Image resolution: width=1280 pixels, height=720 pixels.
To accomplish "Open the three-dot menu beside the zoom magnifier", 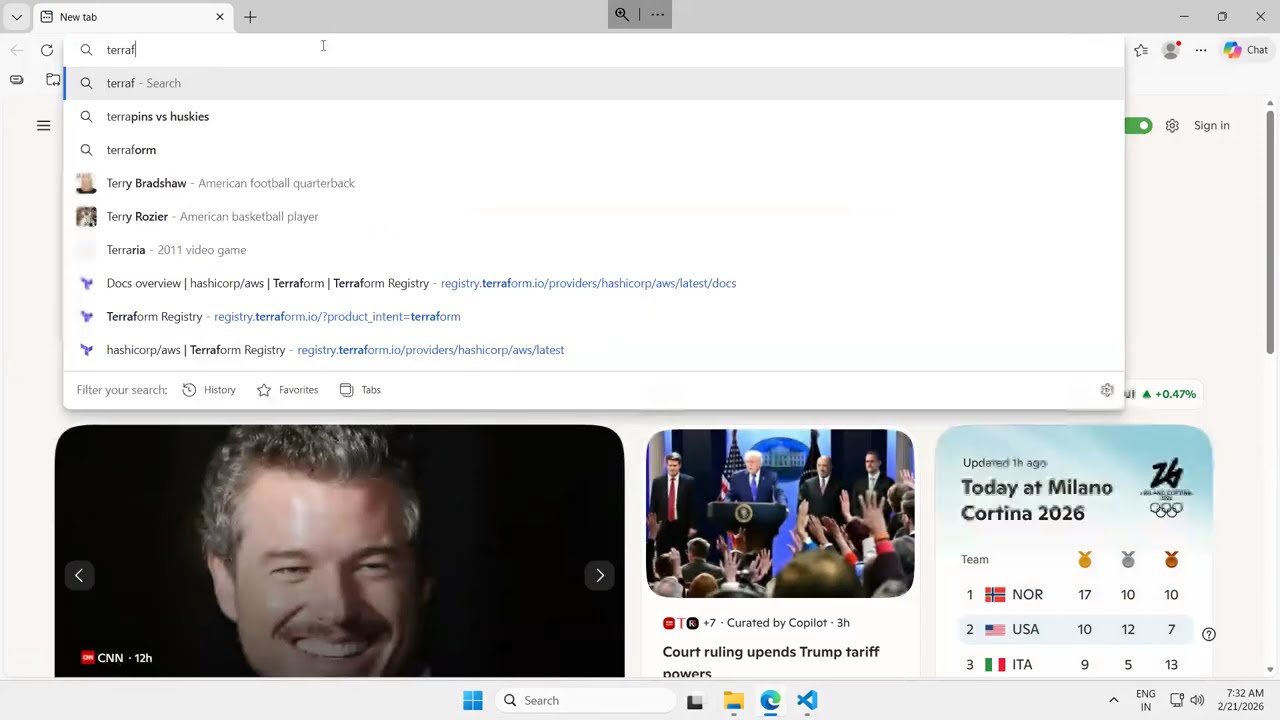I will pyautogui.click(x=657, y=15).
